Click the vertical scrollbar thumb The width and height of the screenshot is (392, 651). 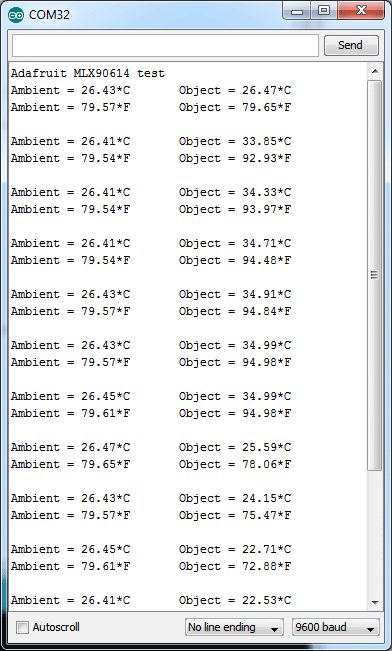click(375, 275)
